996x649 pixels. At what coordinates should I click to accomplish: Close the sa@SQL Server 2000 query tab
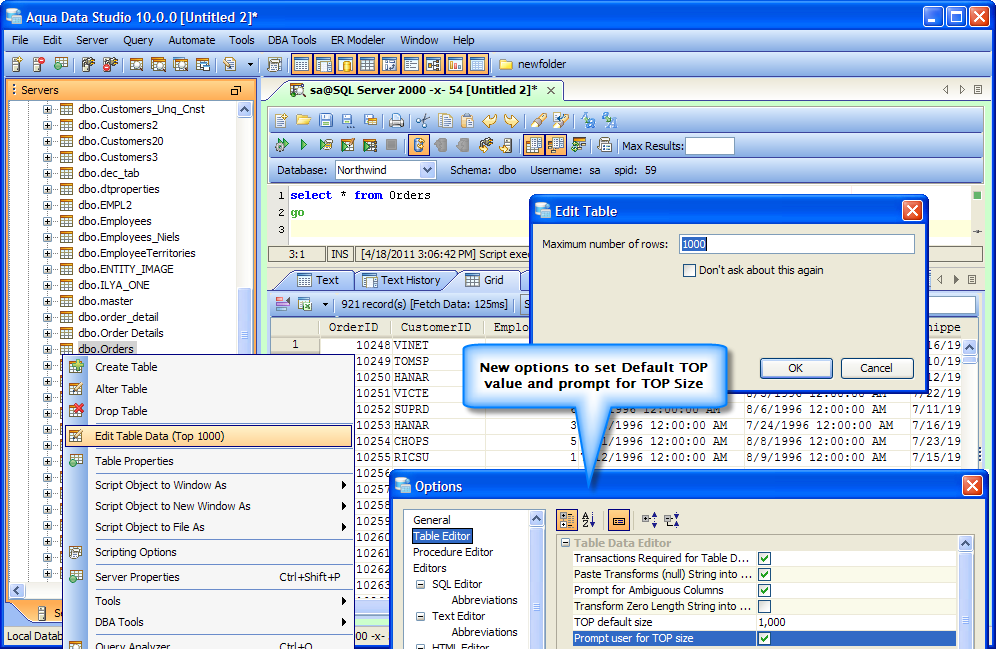coord(551,91)
